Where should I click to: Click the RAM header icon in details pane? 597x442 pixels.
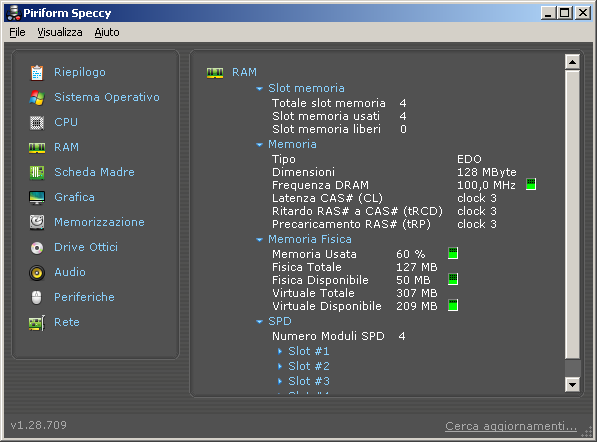(215, 72)
